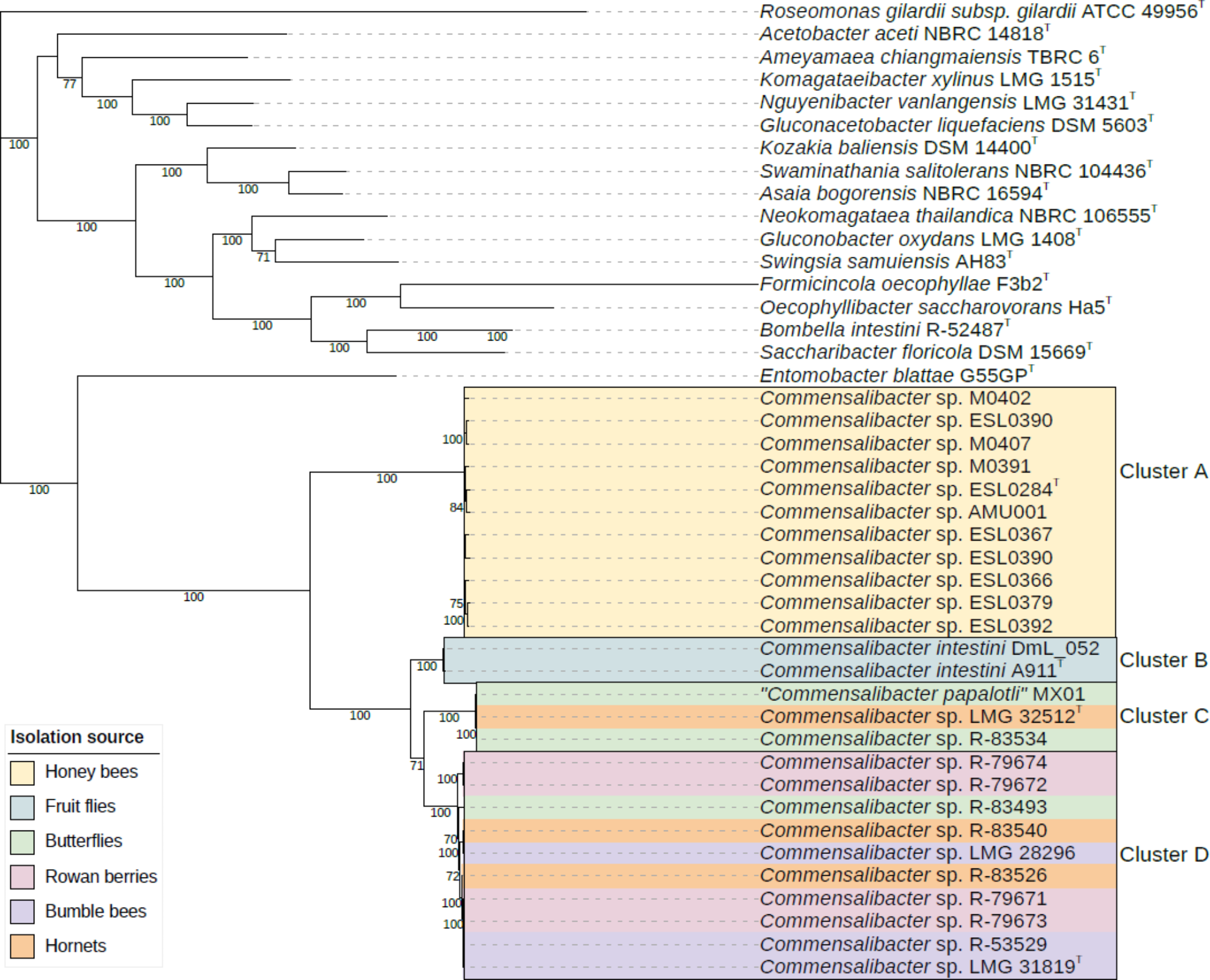Click the bootstrap value 84 in Cluster A
The height and width of the screenshot is (980, 1210).
click(x=456, y=507)
